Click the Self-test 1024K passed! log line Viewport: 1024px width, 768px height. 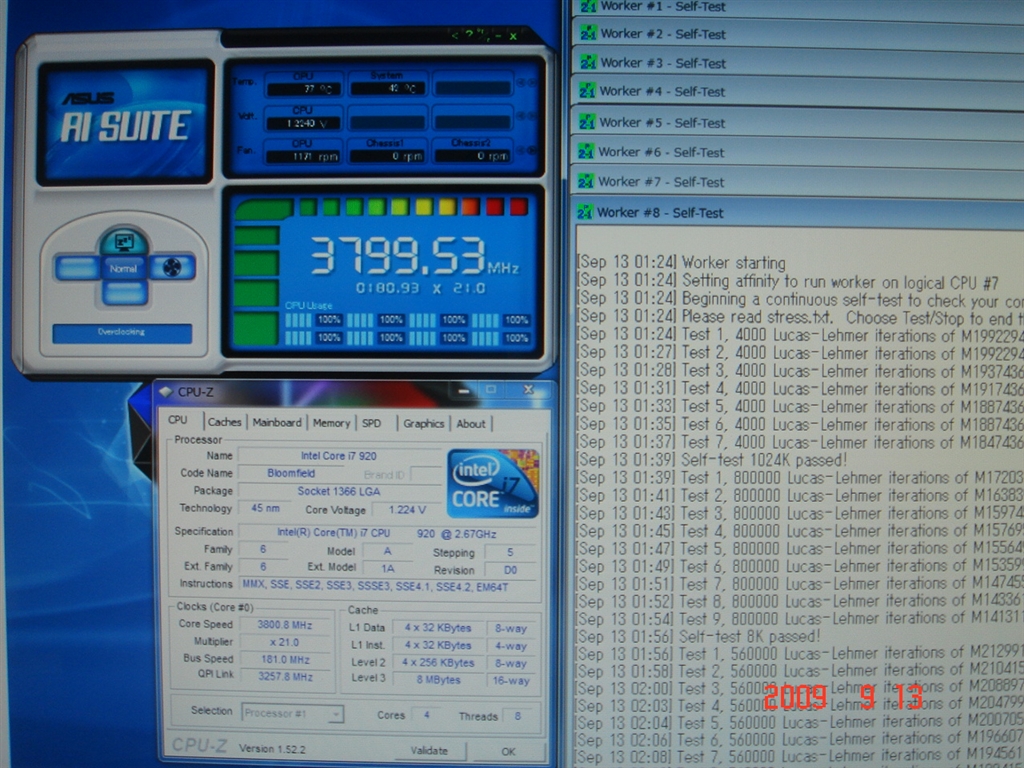712,460
